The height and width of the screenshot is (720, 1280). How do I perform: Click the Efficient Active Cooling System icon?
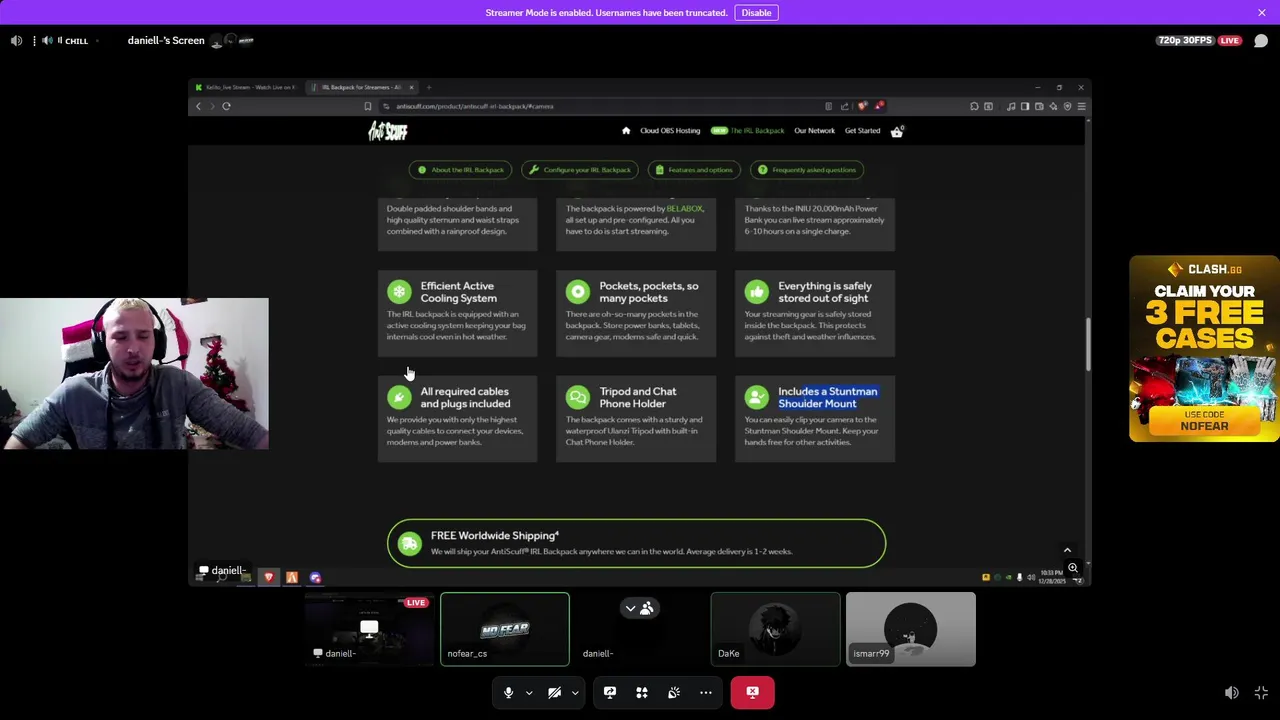tap(399, 292)
